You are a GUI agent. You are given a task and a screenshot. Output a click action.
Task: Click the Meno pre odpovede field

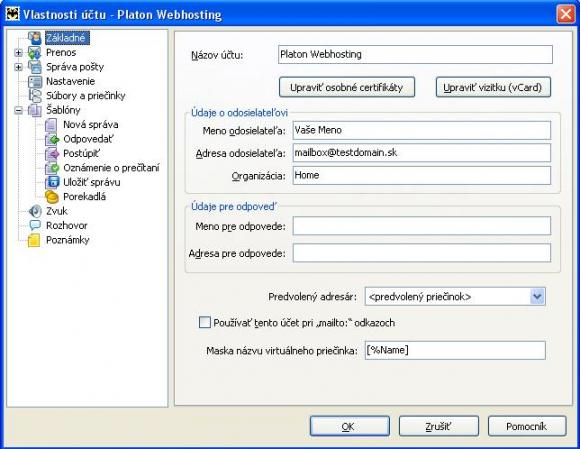pyautogui.click(x=422, y=226)
